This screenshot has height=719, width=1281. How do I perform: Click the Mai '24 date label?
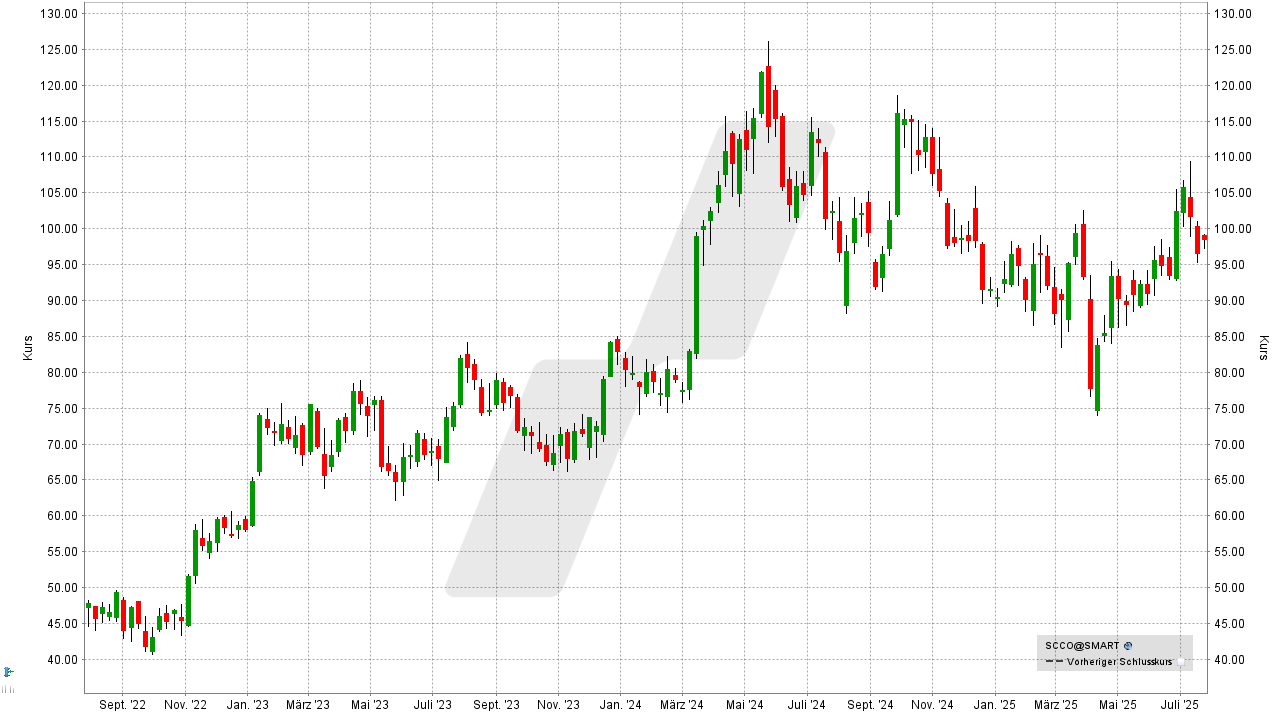tap(743, 706)
